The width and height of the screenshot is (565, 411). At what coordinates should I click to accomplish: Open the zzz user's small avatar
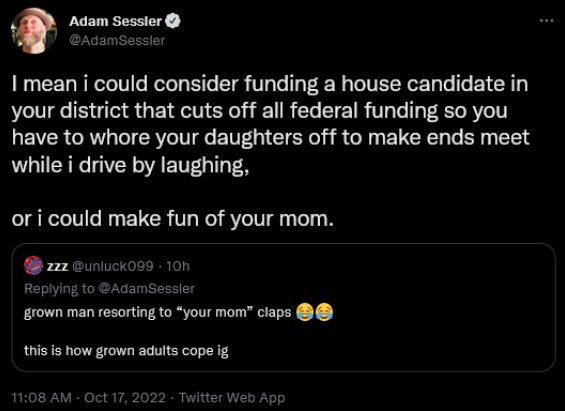[34, 265]
